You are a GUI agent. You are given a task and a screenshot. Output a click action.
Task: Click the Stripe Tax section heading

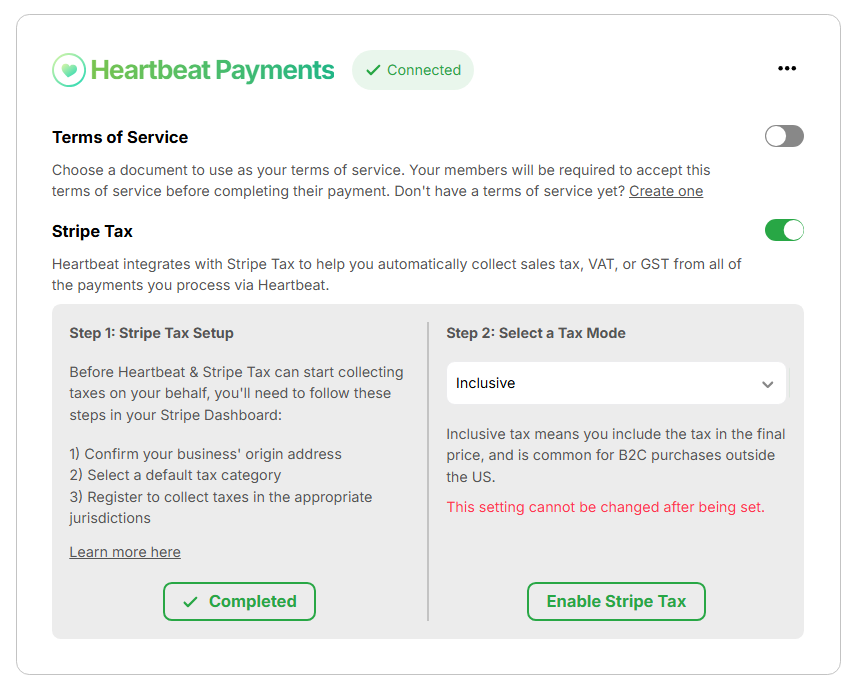[92, 231]
